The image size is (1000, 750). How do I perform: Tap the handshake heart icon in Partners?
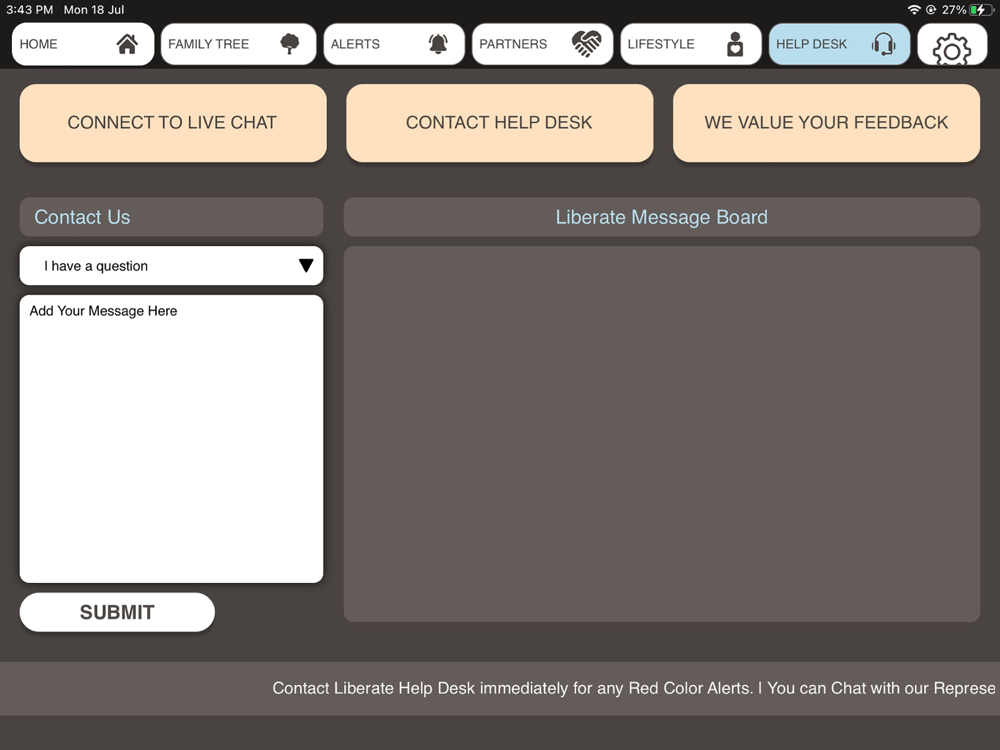[x=587, y=44]
